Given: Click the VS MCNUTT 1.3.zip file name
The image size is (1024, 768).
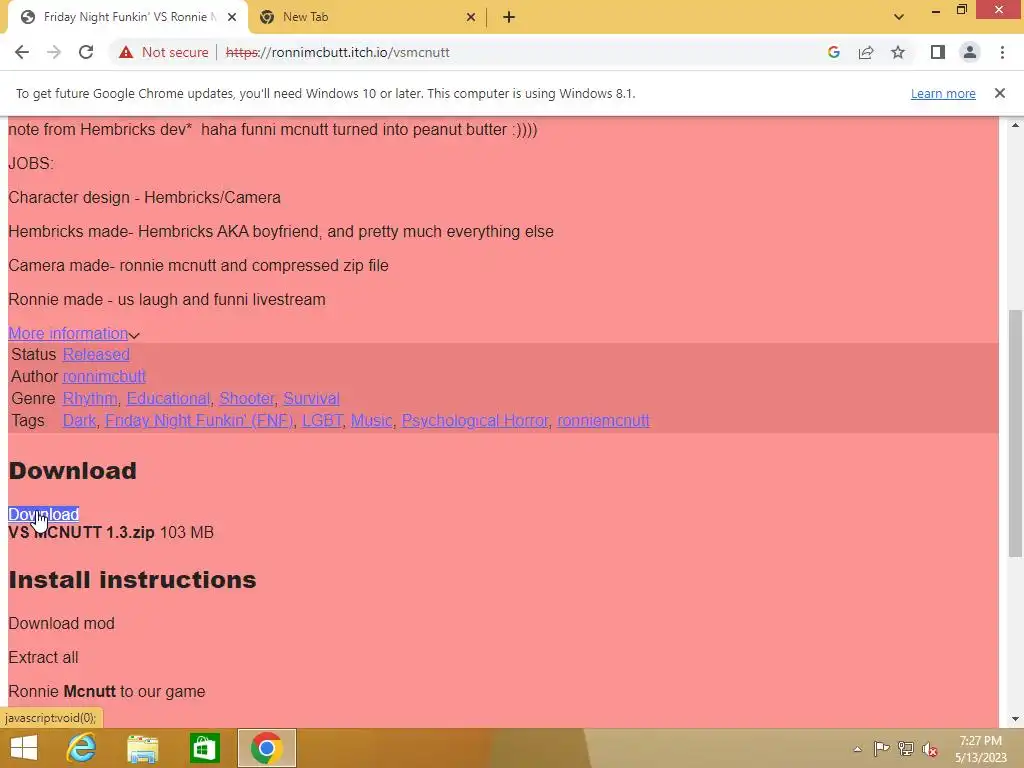Looking at the screenshot, I should point(81,533).
